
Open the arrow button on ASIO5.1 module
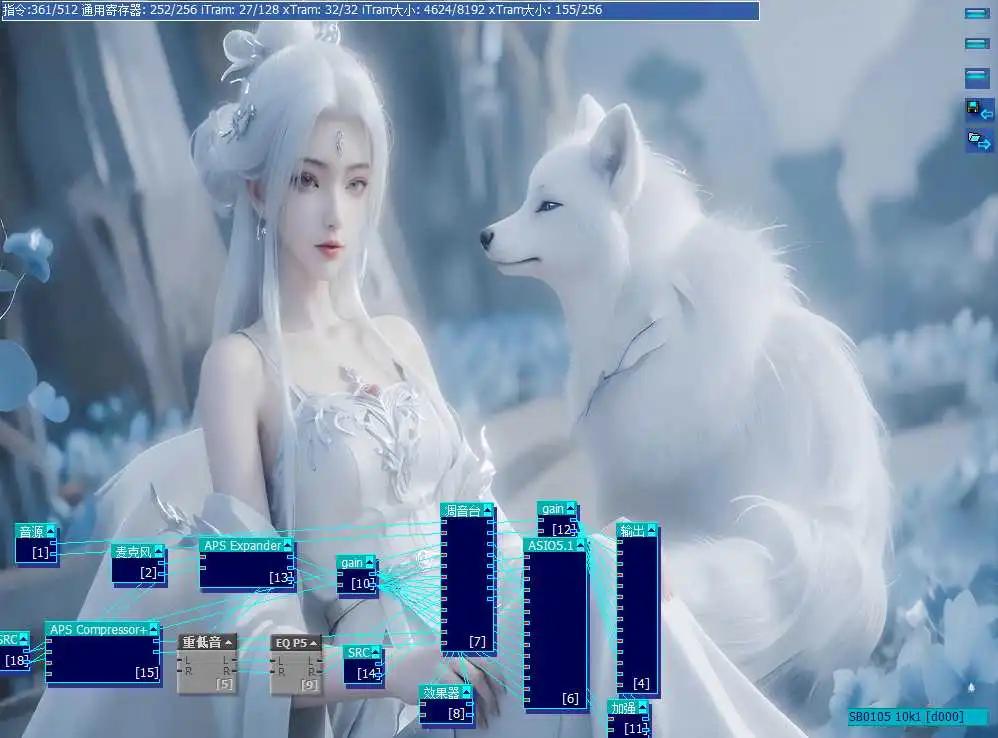tap(580, 545)
